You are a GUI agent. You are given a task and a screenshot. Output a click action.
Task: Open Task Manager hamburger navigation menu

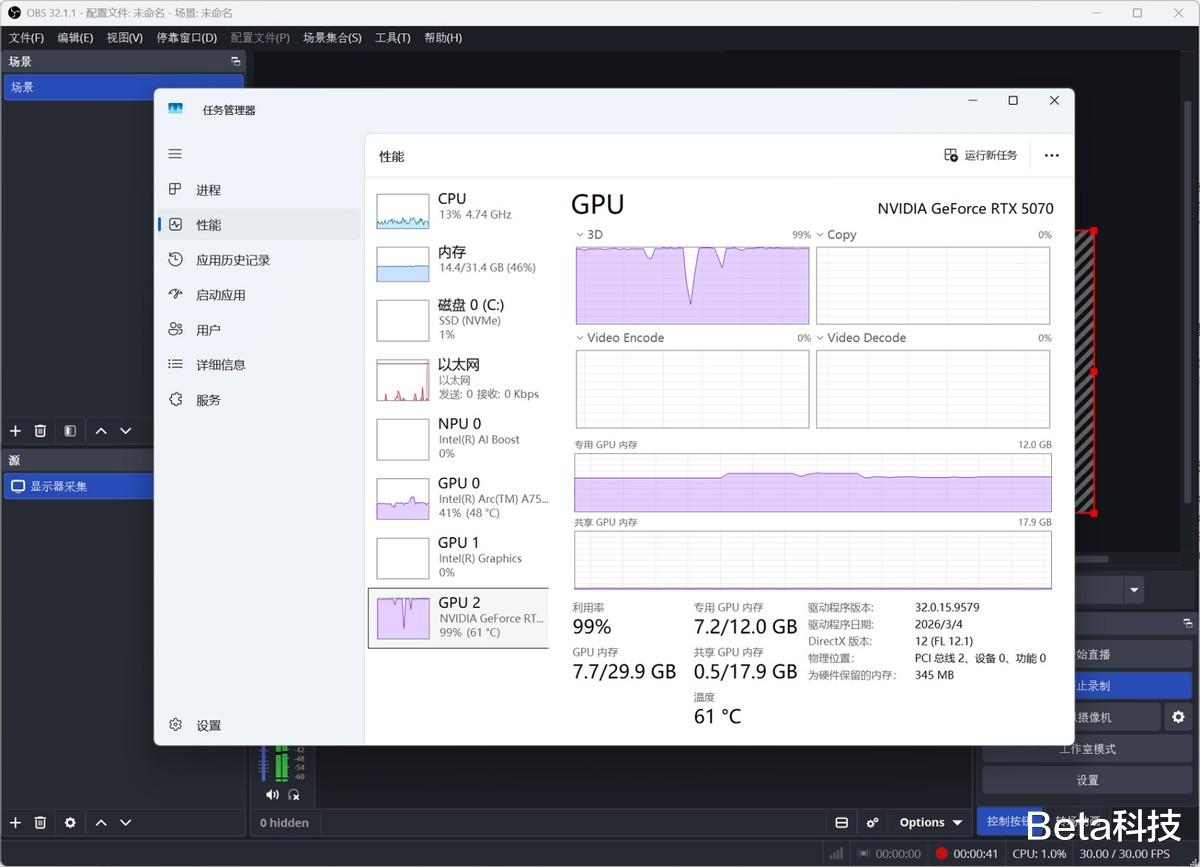pos(175,154)
